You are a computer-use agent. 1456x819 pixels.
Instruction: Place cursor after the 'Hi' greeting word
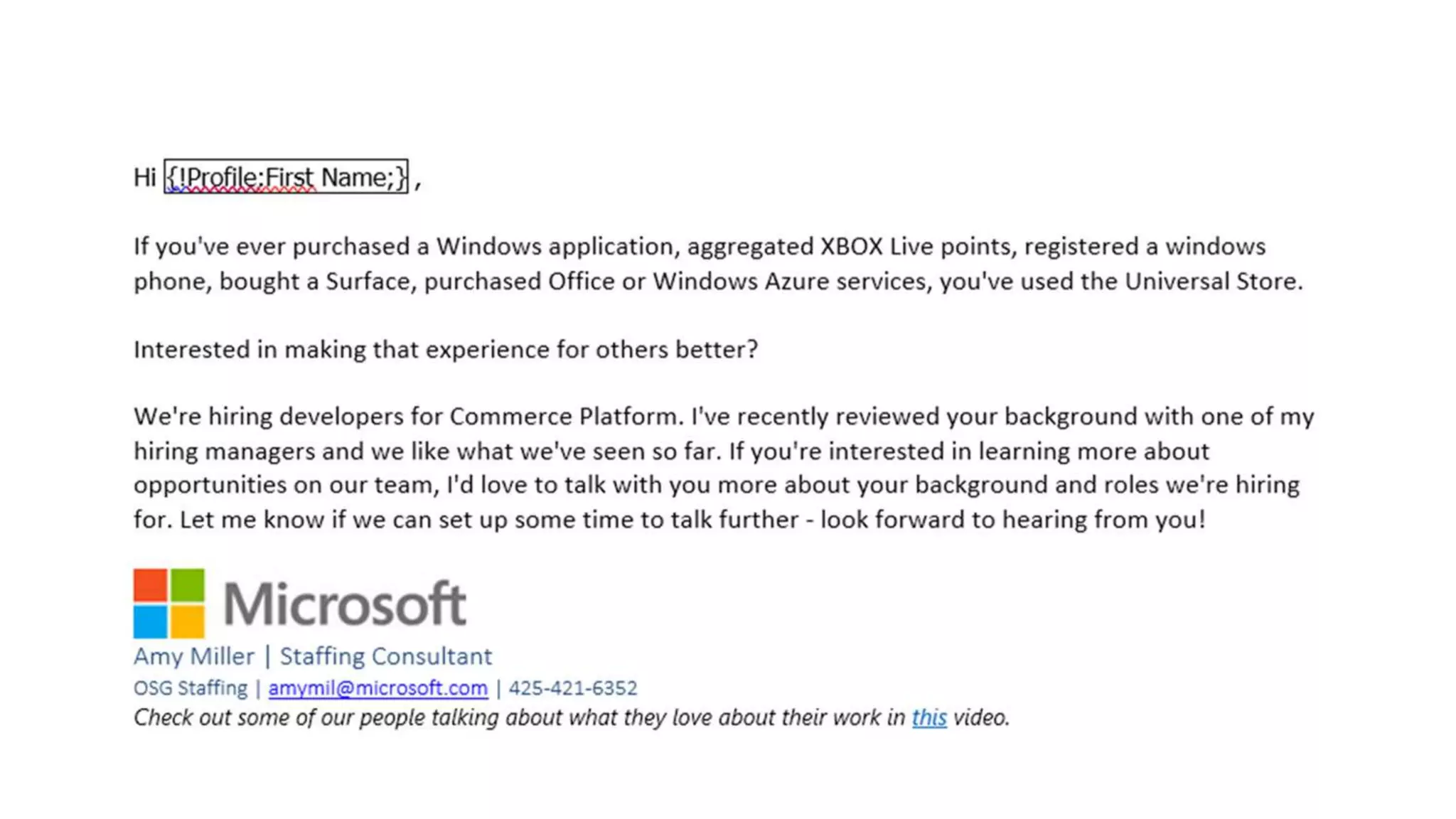157,177
